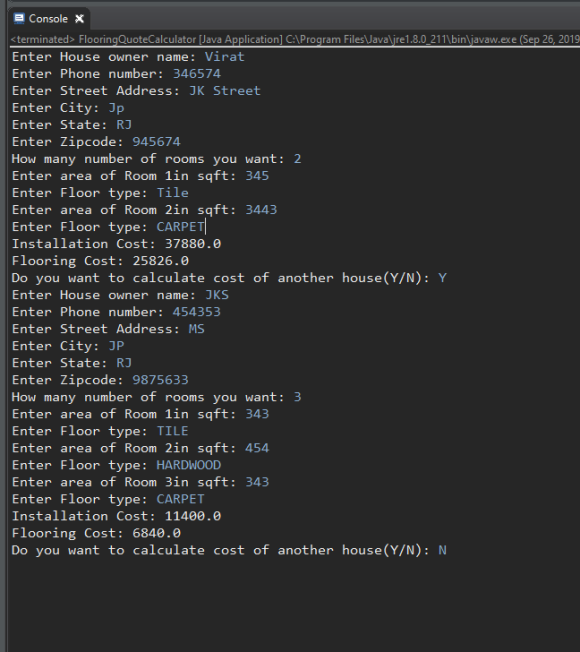The height and width of the screenshot is (652, 580).
Task: Click the Zipcode value 9875633
Action: (x=160, y=380)
